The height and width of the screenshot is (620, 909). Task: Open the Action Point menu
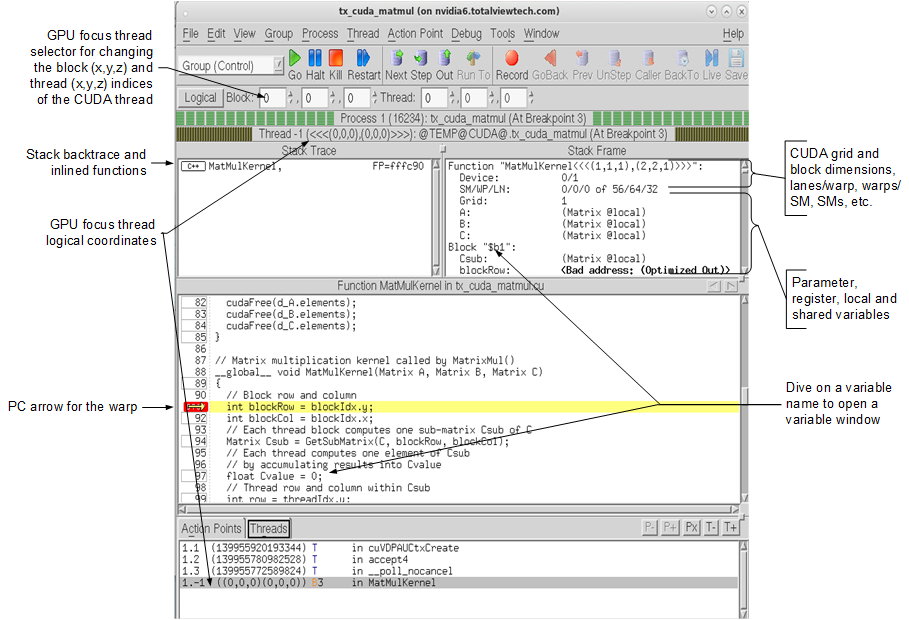point(414,34)
